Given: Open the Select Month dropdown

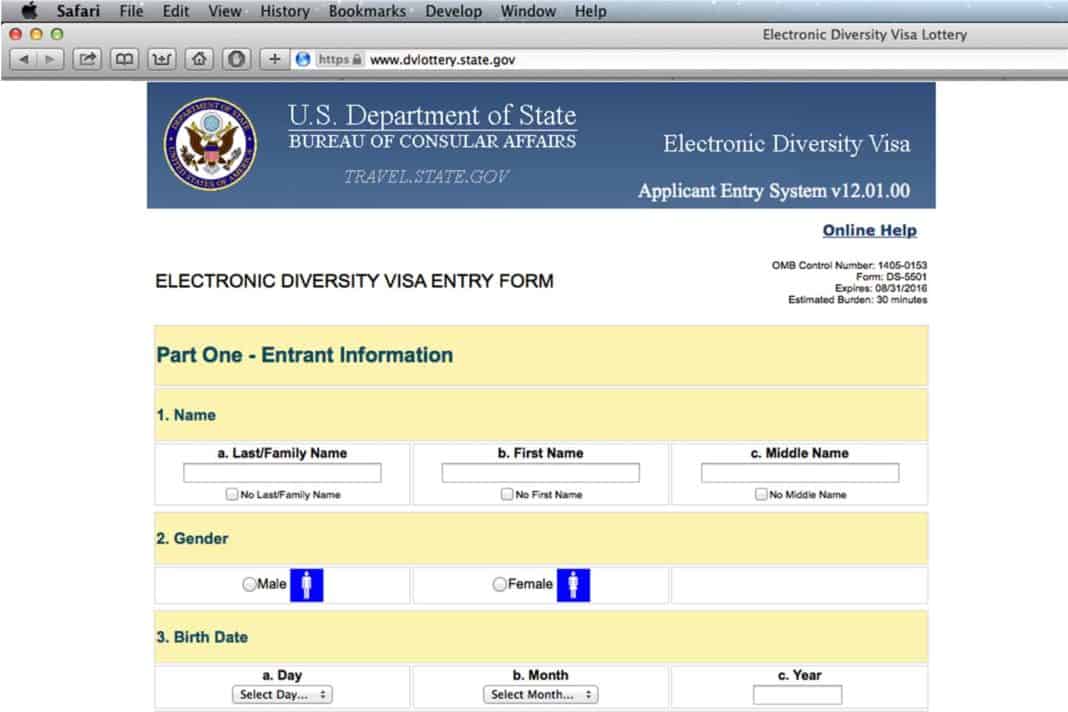Looking at the screenshot, I should click(x=540, y=694).
